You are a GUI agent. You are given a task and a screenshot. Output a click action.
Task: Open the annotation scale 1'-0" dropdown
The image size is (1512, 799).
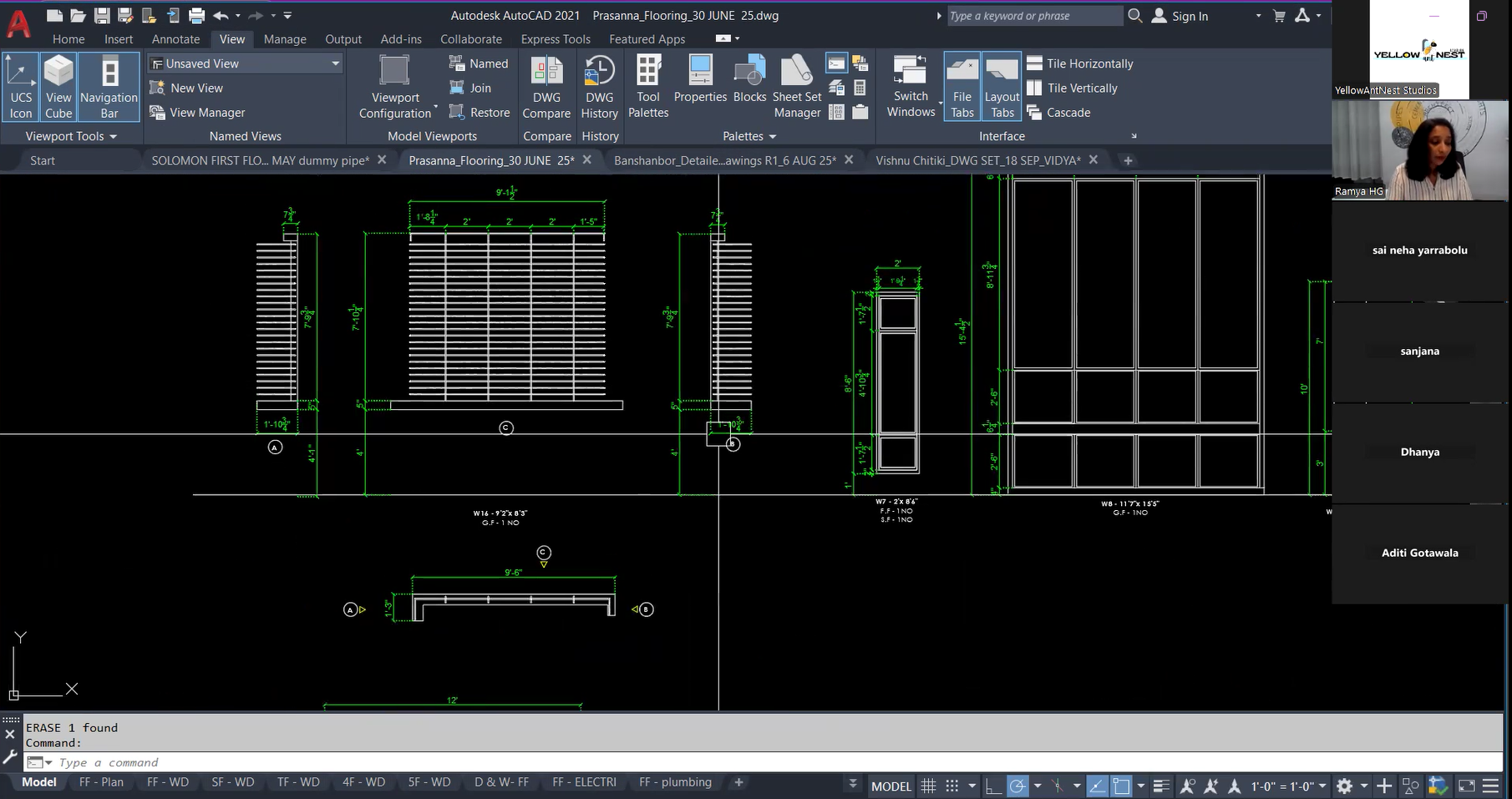click(1288, 786)
